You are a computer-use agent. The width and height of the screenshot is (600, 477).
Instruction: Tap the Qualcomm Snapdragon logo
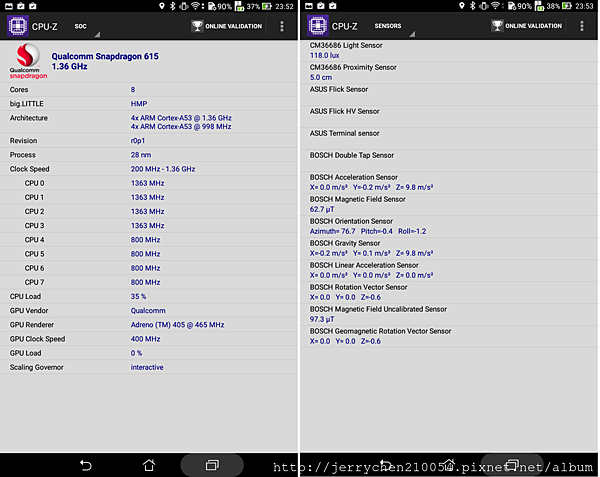(28, 61)
